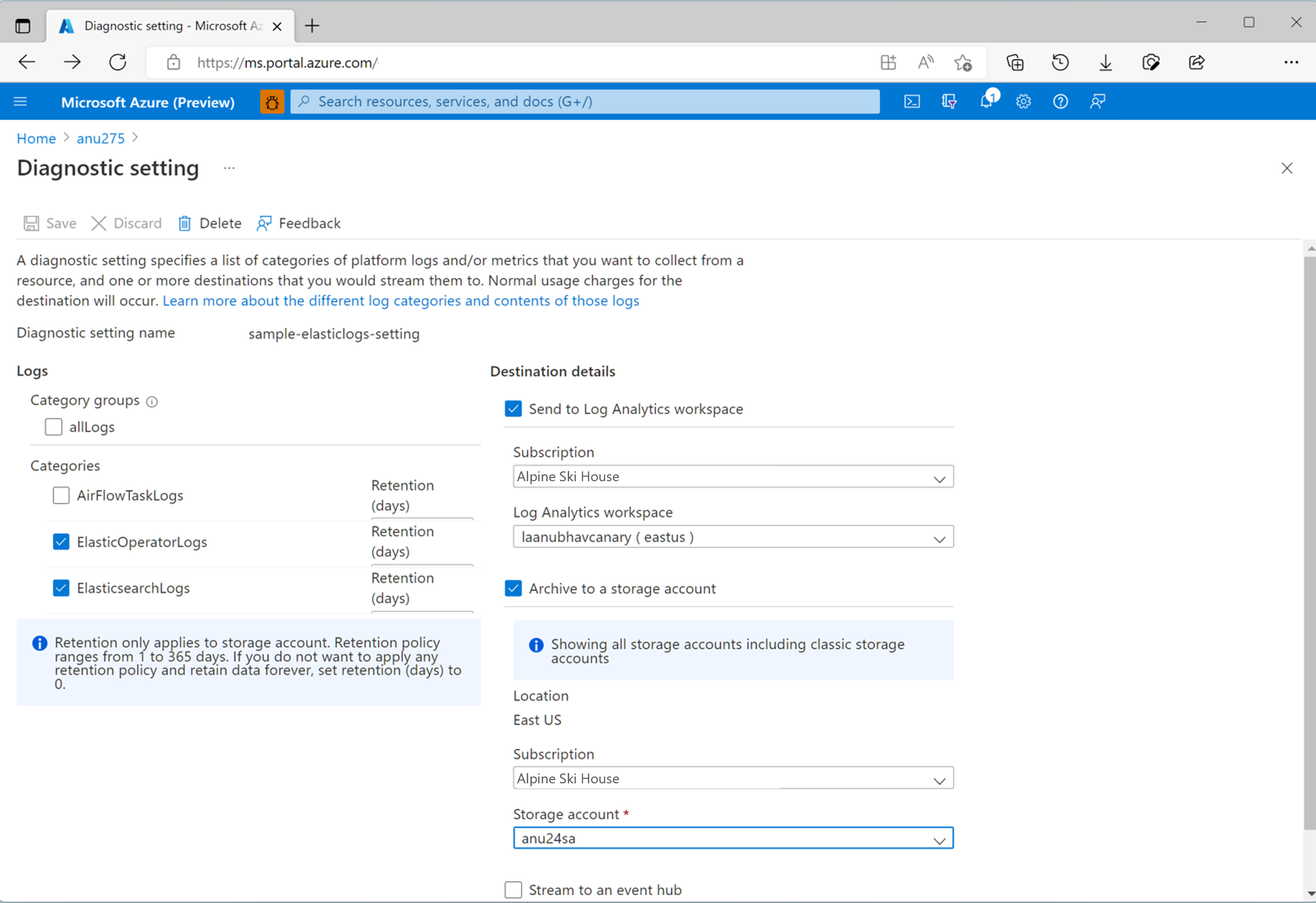
Task: Check the AirFlowTaskLogs category
Action: coord(61,495)
